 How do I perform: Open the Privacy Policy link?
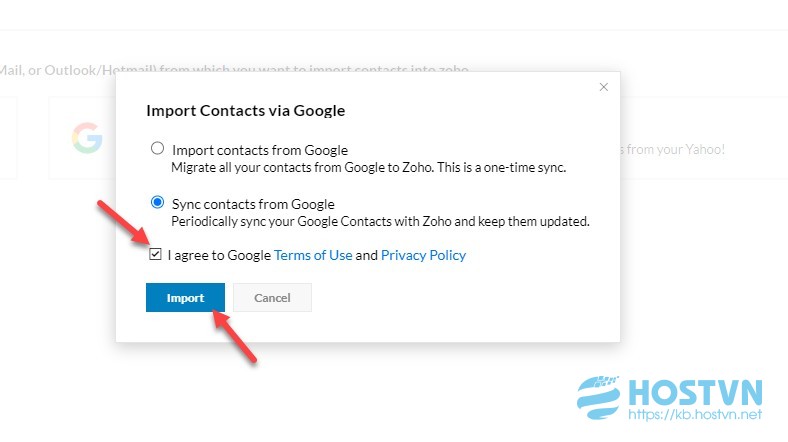pyautogui.click(x=423, y=255)
